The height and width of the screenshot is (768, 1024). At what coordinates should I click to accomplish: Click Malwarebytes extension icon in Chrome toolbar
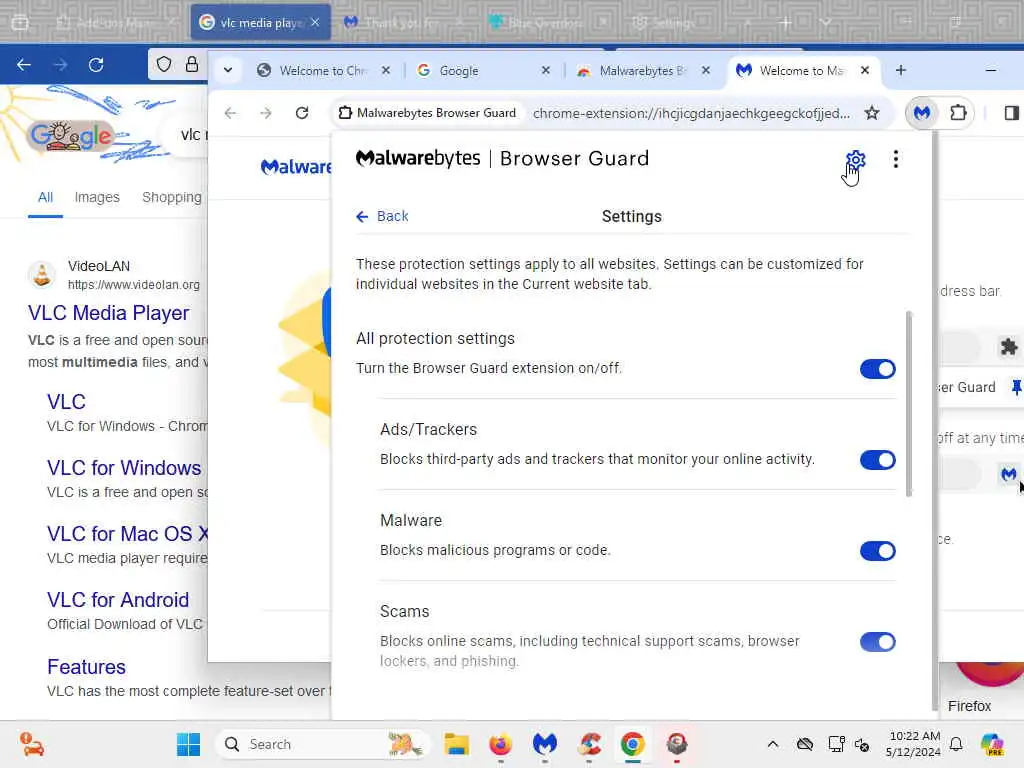click(921, 113)
